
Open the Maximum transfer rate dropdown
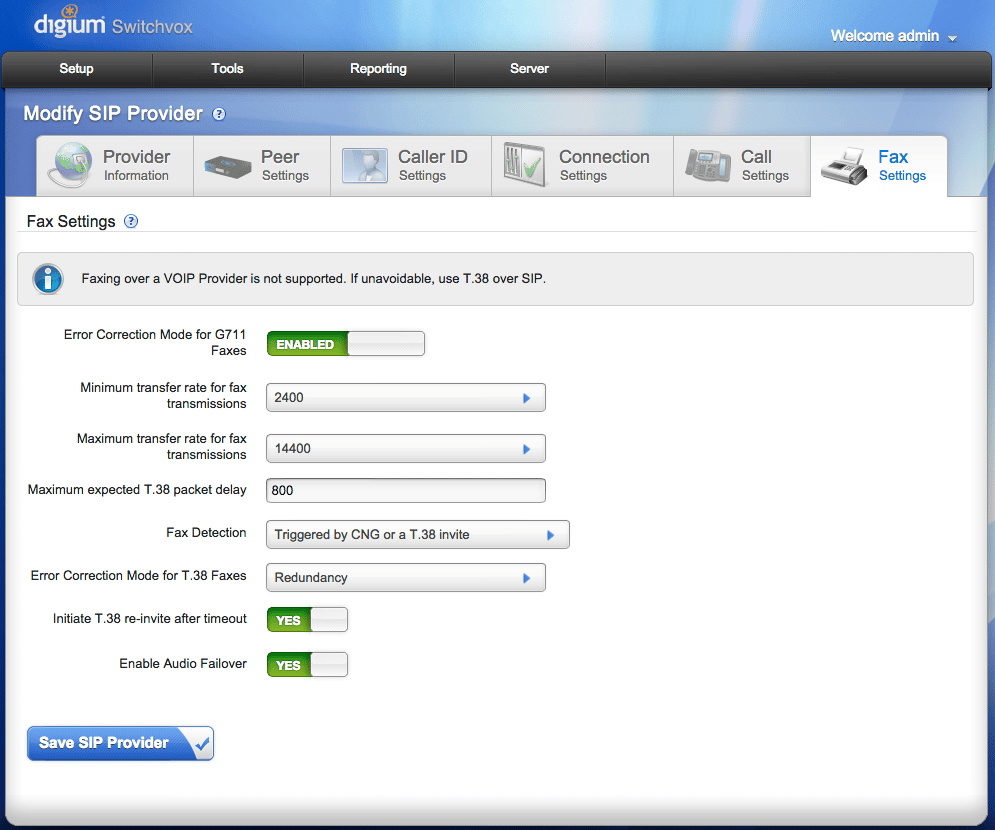click(405, 449)
